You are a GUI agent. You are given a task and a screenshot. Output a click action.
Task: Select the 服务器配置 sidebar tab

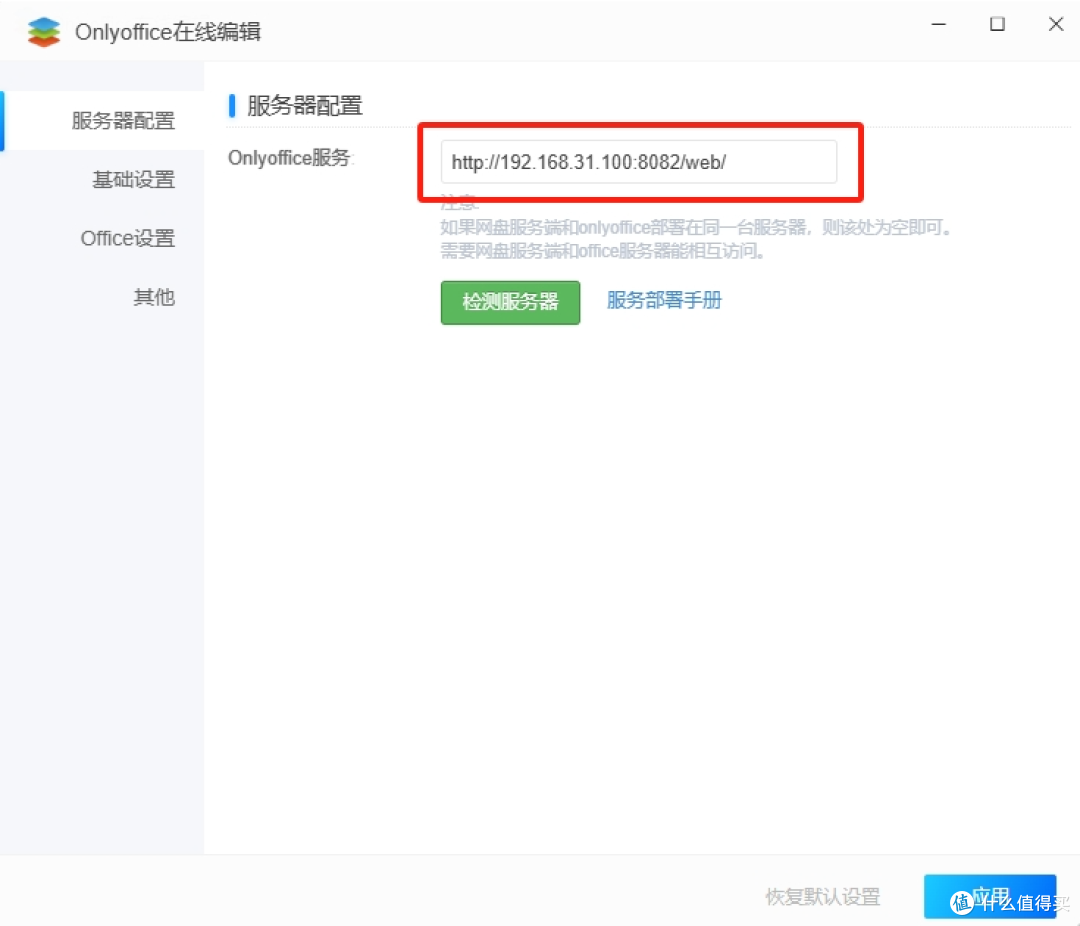pyautogui.click(x=122, y=120)
